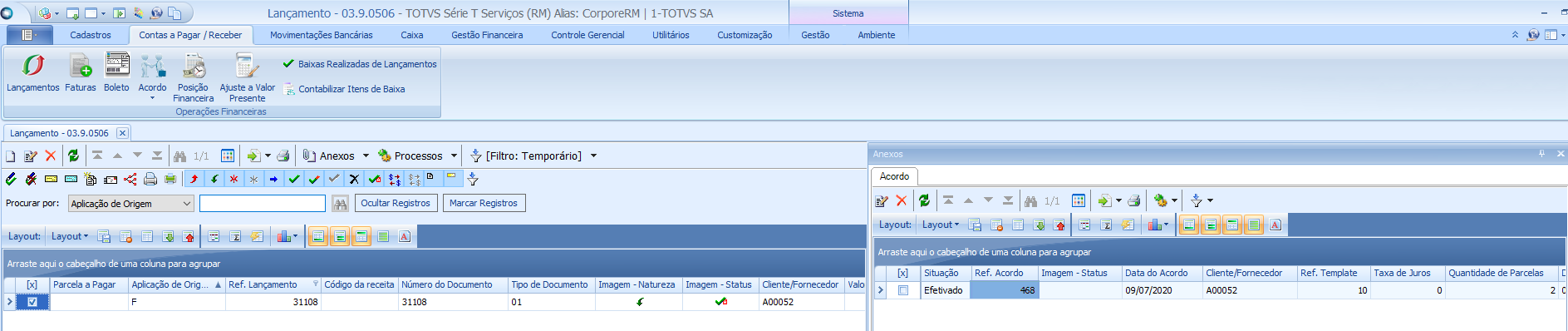Click the black X status filter icon
The height and width of the screenshot is (331, 1568).
coord(354,179)
